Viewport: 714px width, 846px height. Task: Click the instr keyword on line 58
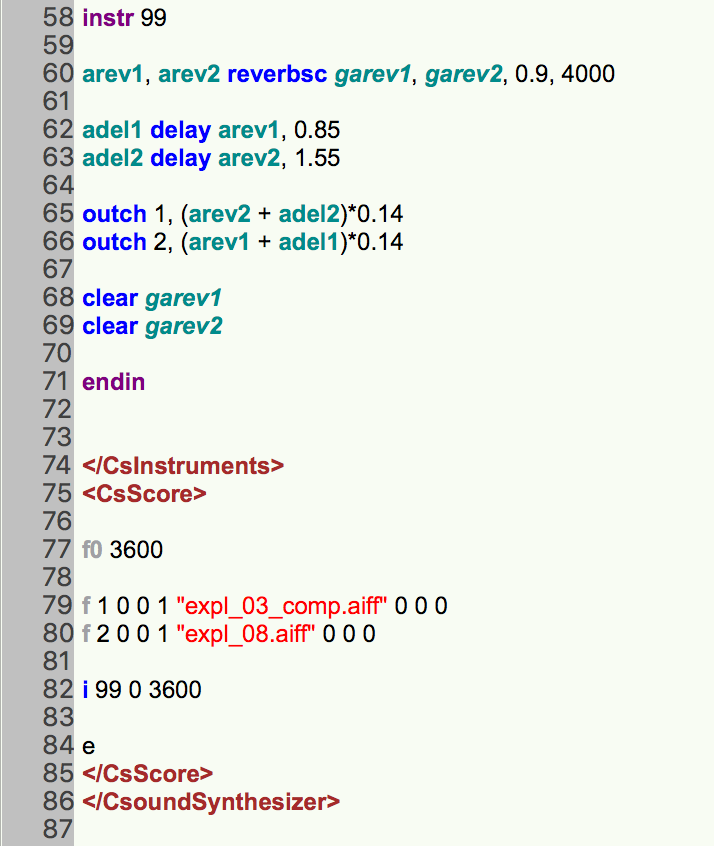tap(109, 18)
